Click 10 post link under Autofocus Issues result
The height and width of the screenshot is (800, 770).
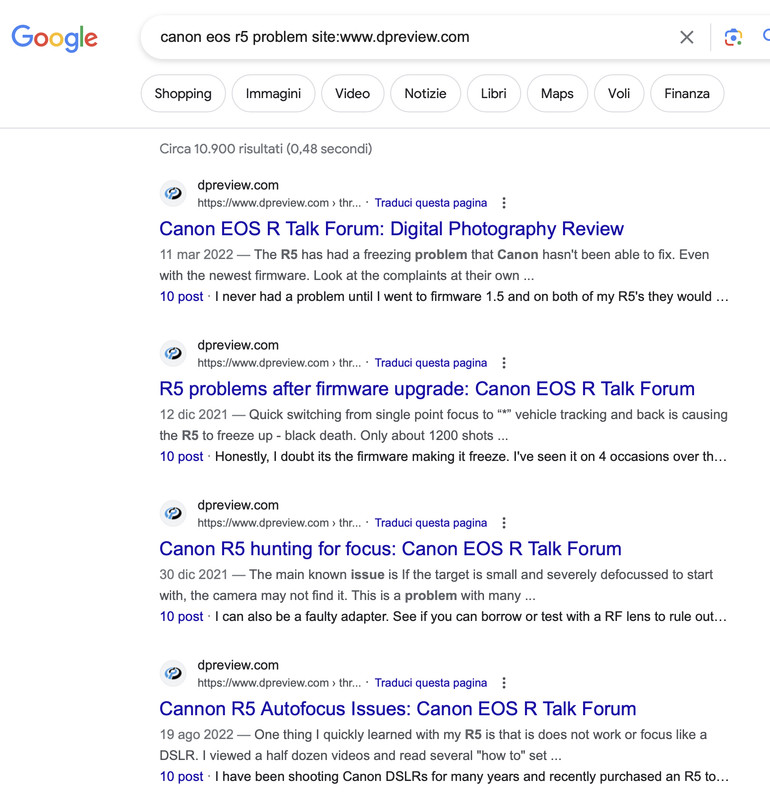[x=182, y=776]
